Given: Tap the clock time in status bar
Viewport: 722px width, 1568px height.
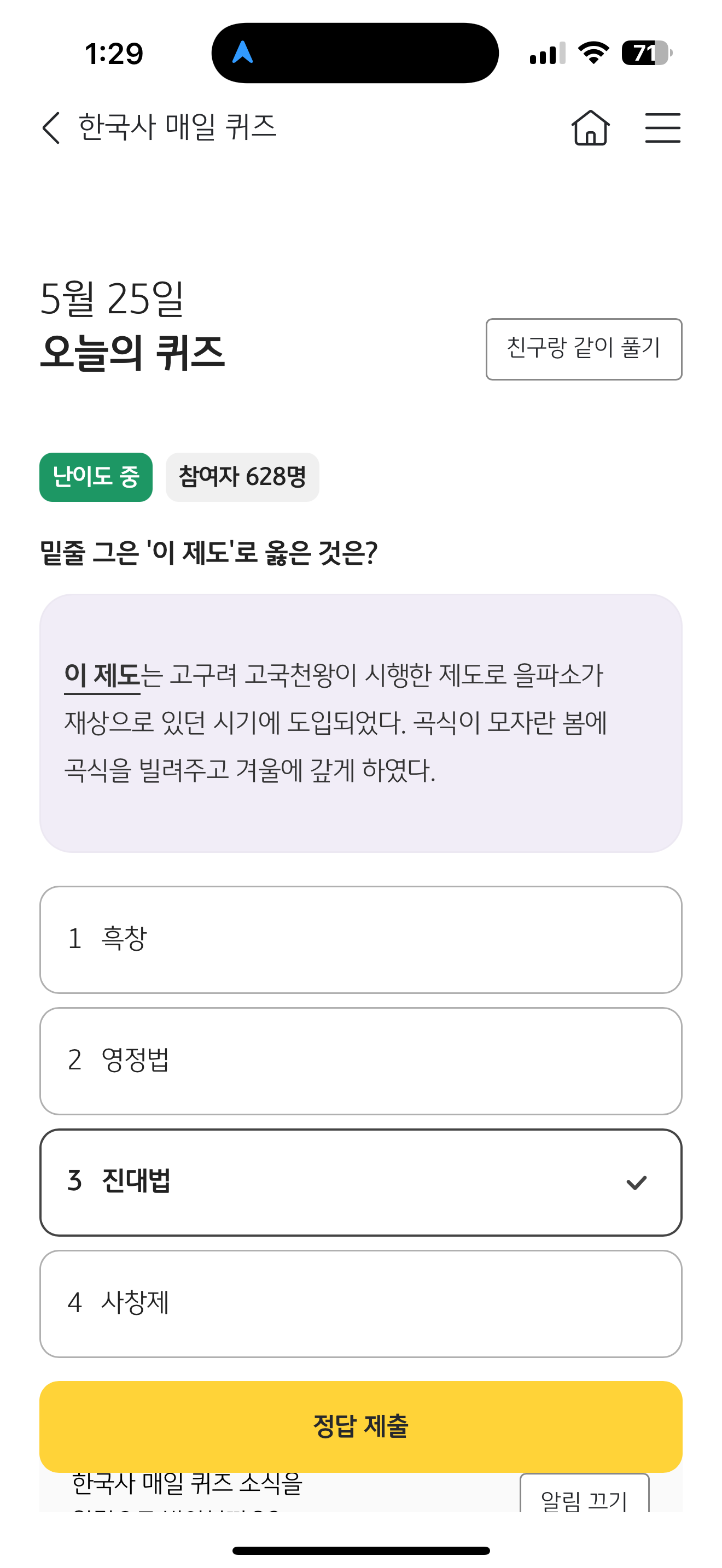Looking at the screenshot, I should tap(114, 54).
